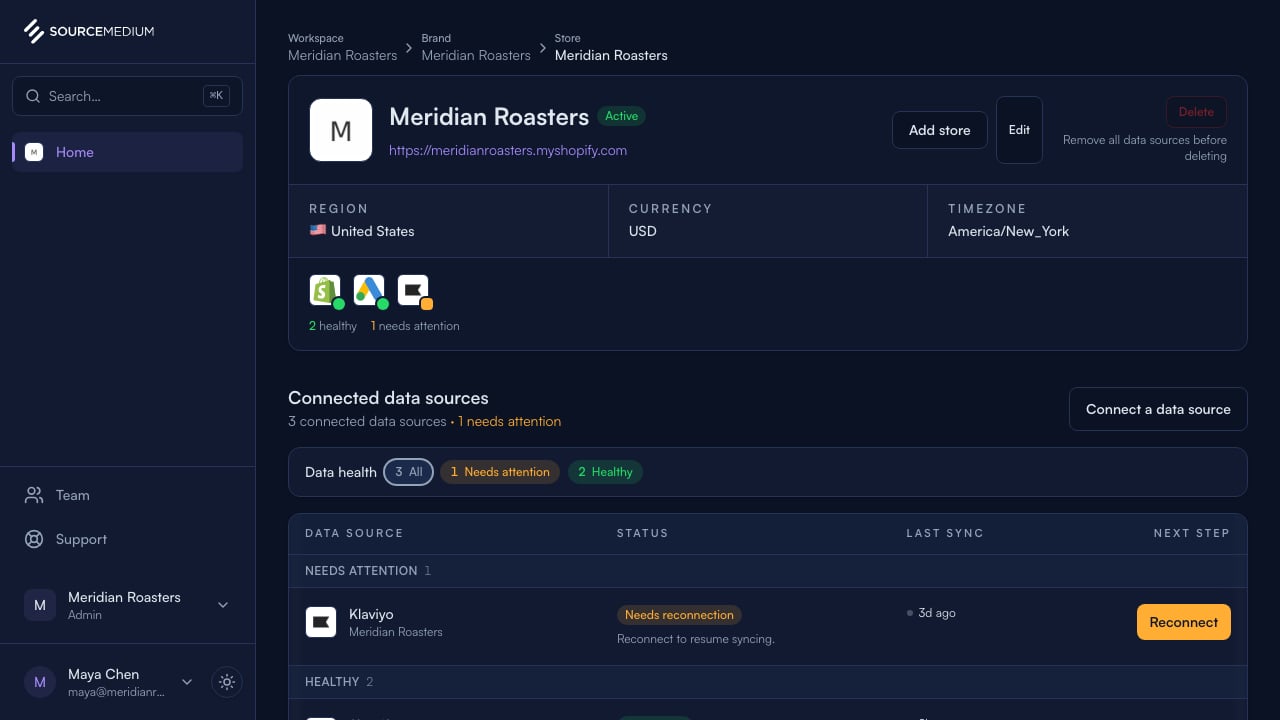Click the ⌘K shortcut badge
This screenshot has height=720, width=1280.
click(x=216, y=96)
